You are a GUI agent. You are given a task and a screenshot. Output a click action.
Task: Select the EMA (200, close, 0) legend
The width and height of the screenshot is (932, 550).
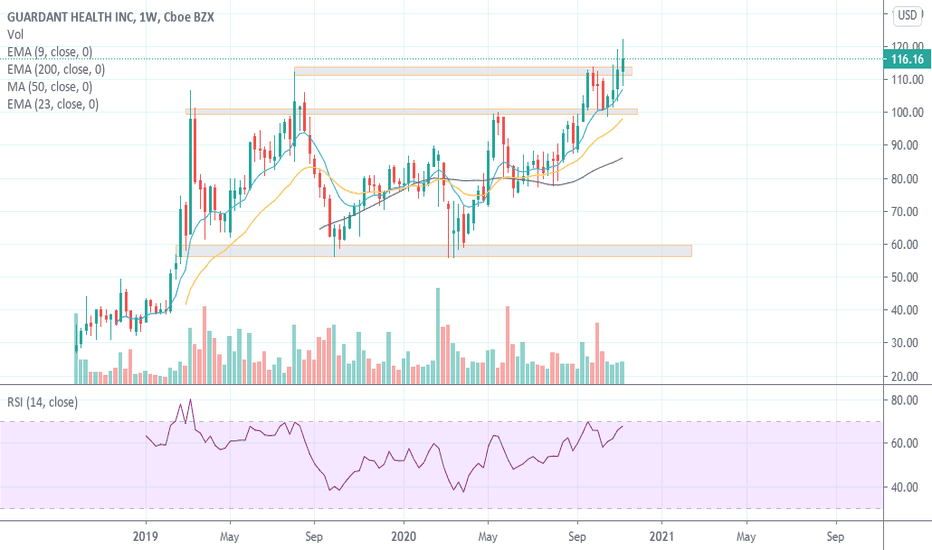[x=56, y=70]
